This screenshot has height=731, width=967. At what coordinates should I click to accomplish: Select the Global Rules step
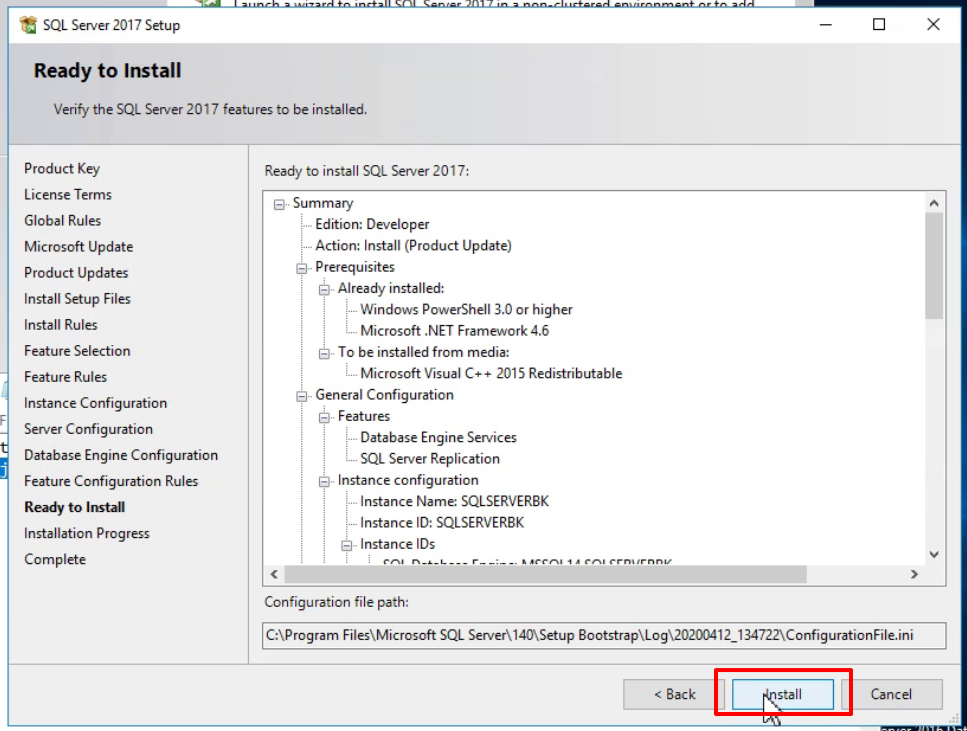click(62, 220)
